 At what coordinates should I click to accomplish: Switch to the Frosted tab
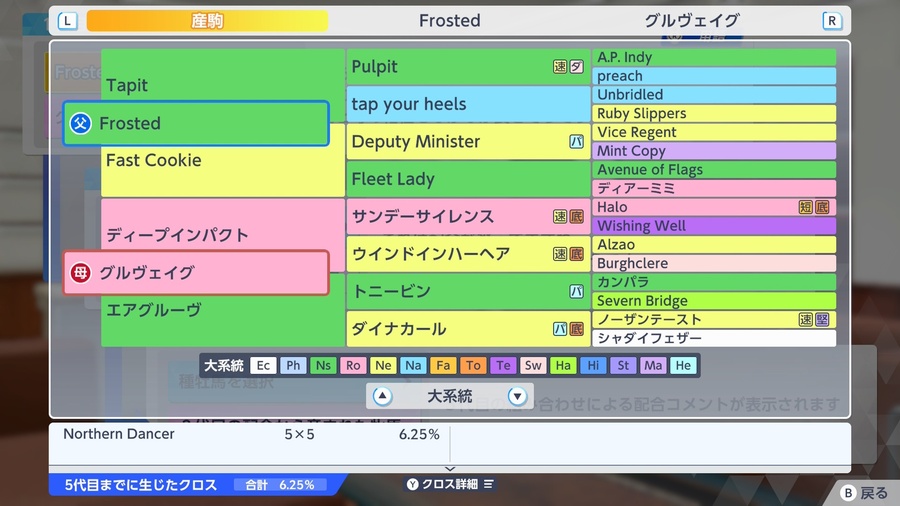tap(449, 21)
